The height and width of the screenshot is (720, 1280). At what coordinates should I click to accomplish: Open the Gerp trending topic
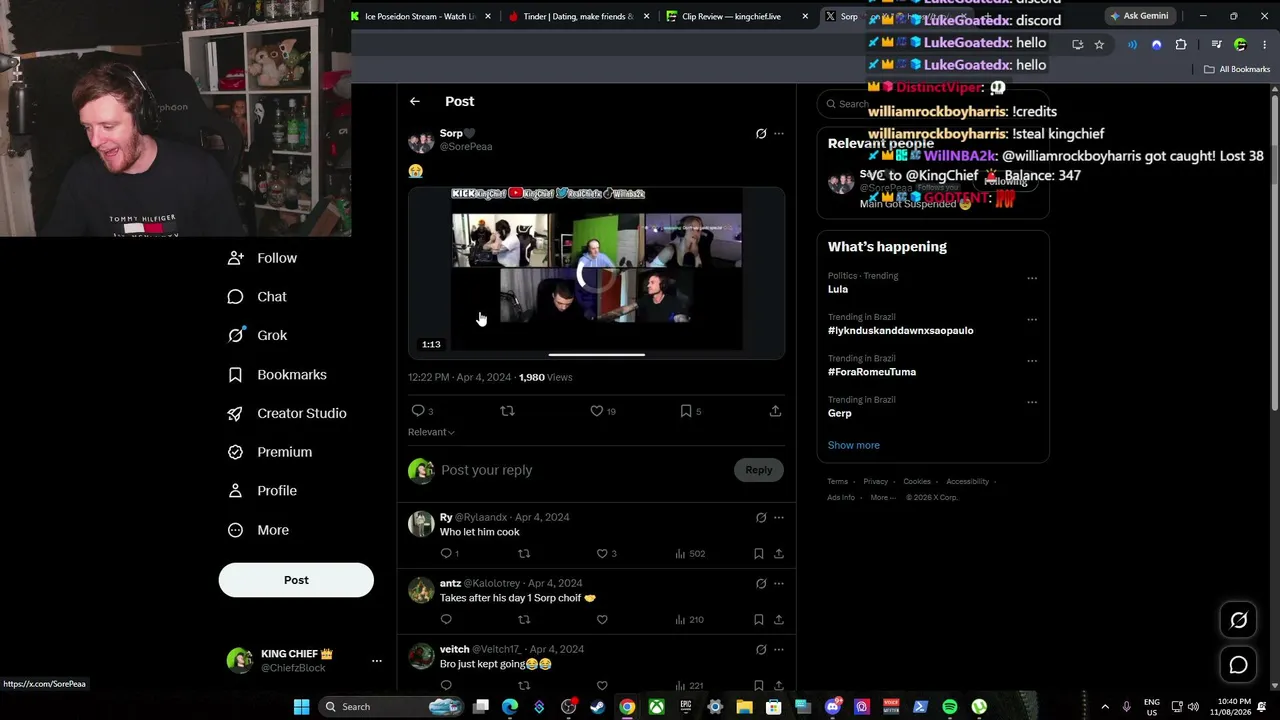[839, 413]
